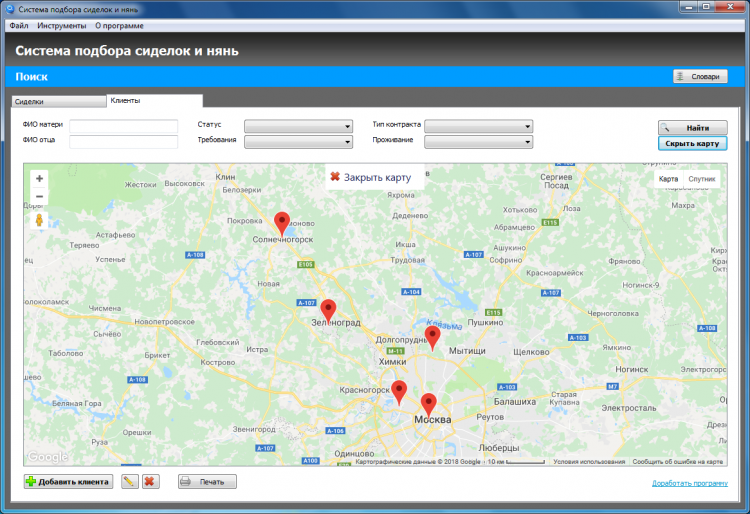Viewport: 750px width, 514px height.
Task: Click the Люберцы label on the map
Action: 499,448
